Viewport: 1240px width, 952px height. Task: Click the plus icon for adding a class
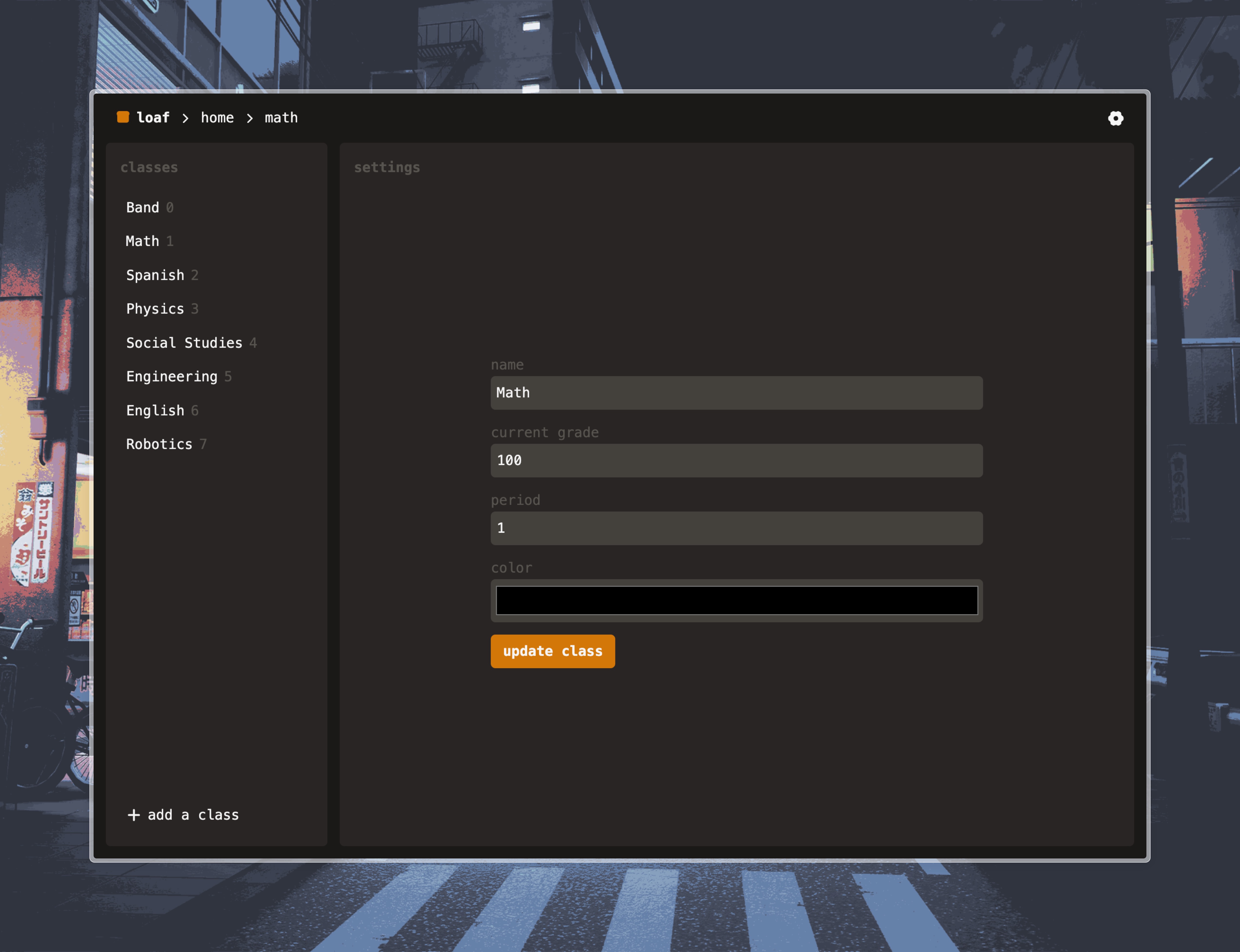tap(134, 815)
